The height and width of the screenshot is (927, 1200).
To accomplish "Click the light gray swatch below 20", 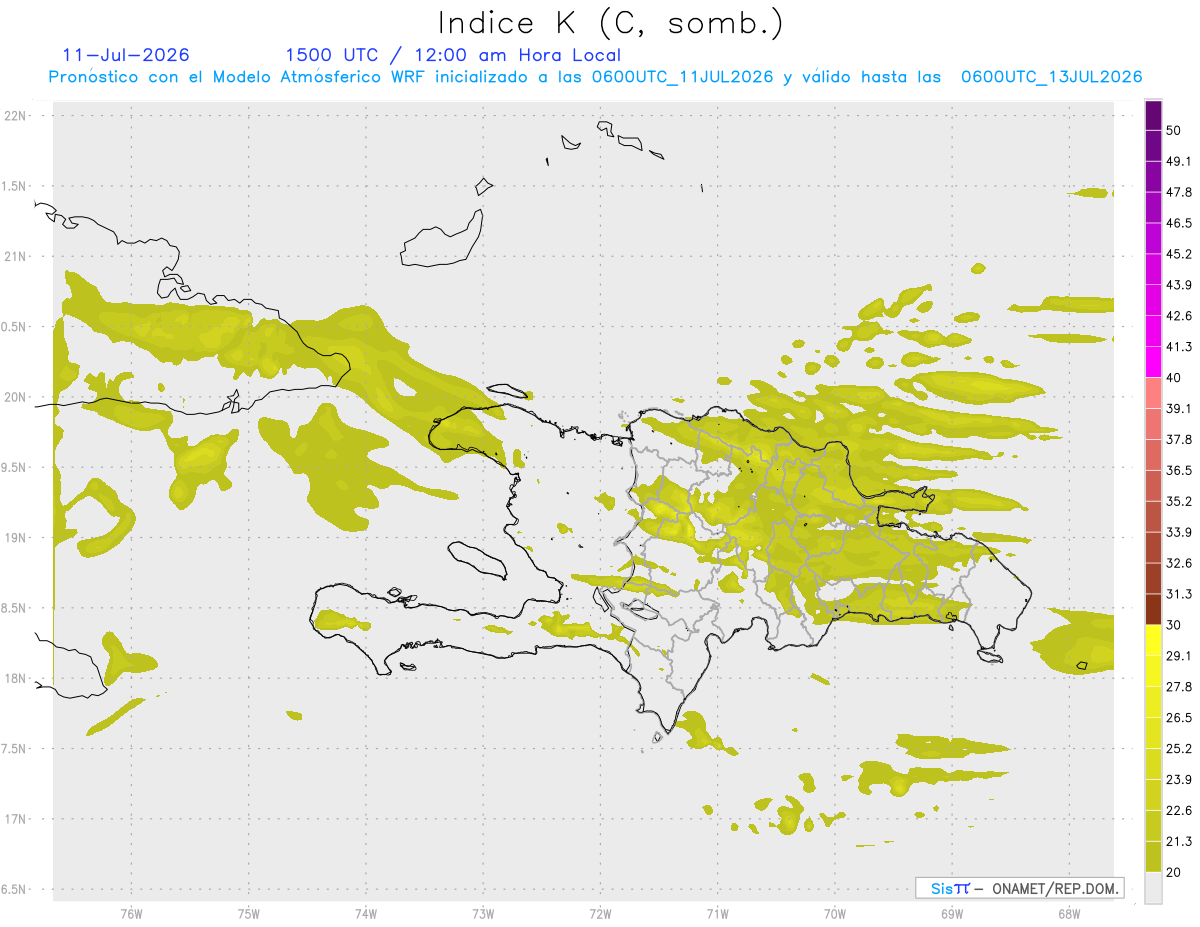I will coord(1153,887).
